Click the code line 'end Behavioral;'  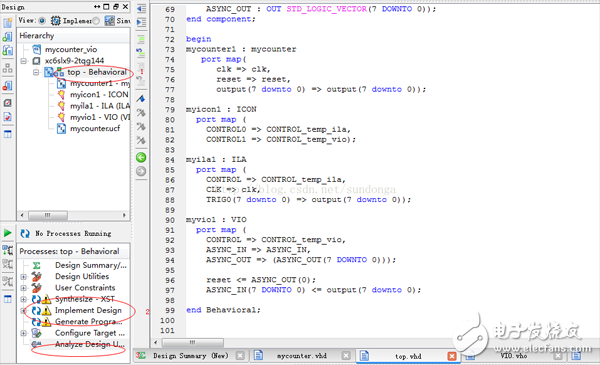223,310
